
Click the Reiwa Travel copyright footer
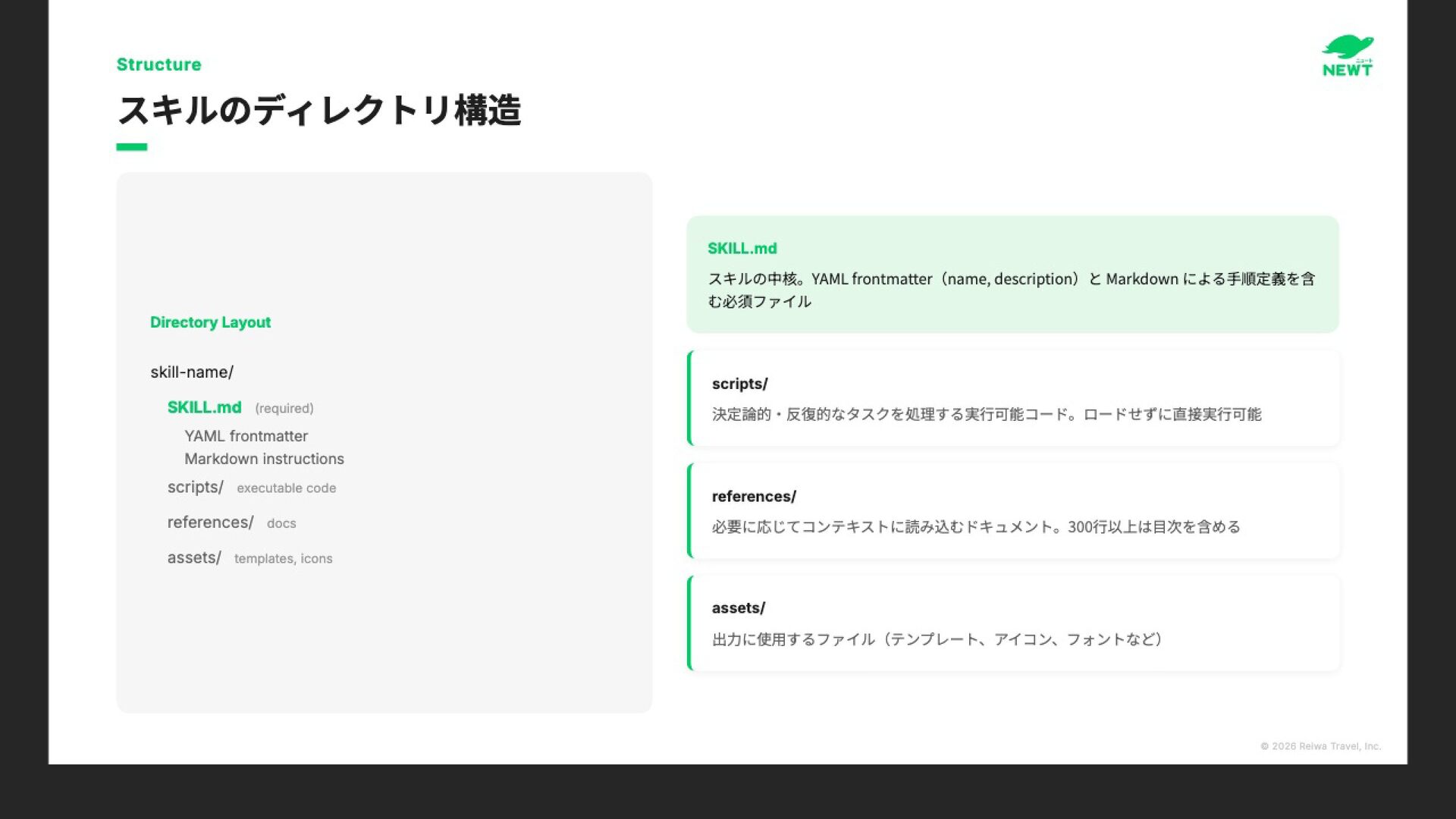[1320, 746]
